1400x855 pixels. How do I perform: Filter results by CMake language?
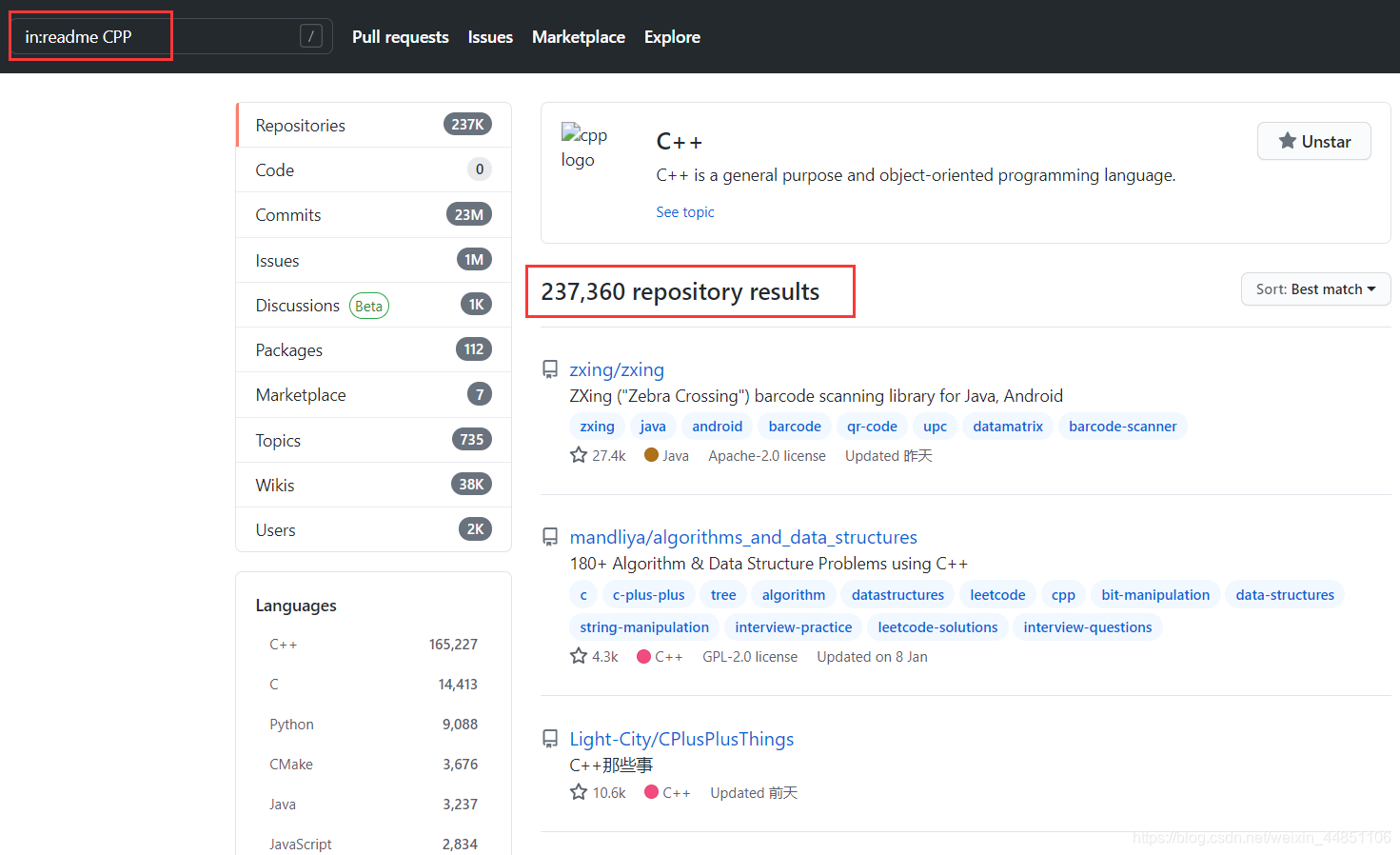(x=373, y=765)
